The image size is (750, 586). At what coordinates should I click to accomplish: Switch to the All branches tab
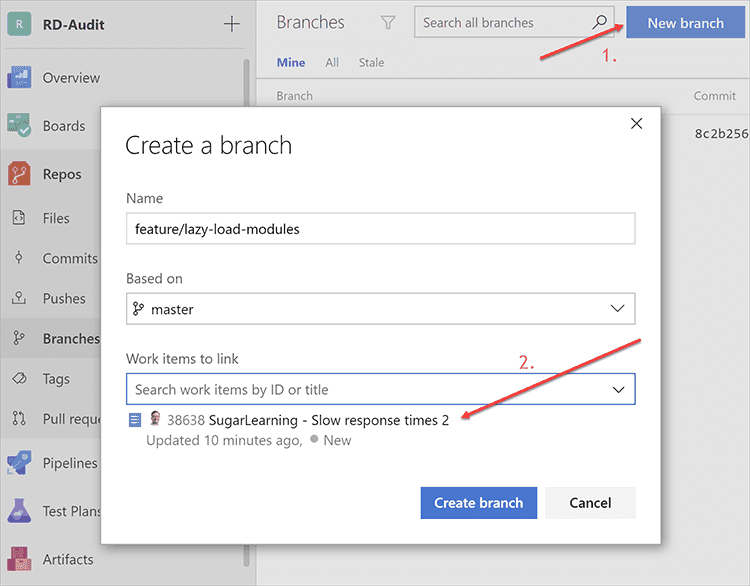click(332, 62)
